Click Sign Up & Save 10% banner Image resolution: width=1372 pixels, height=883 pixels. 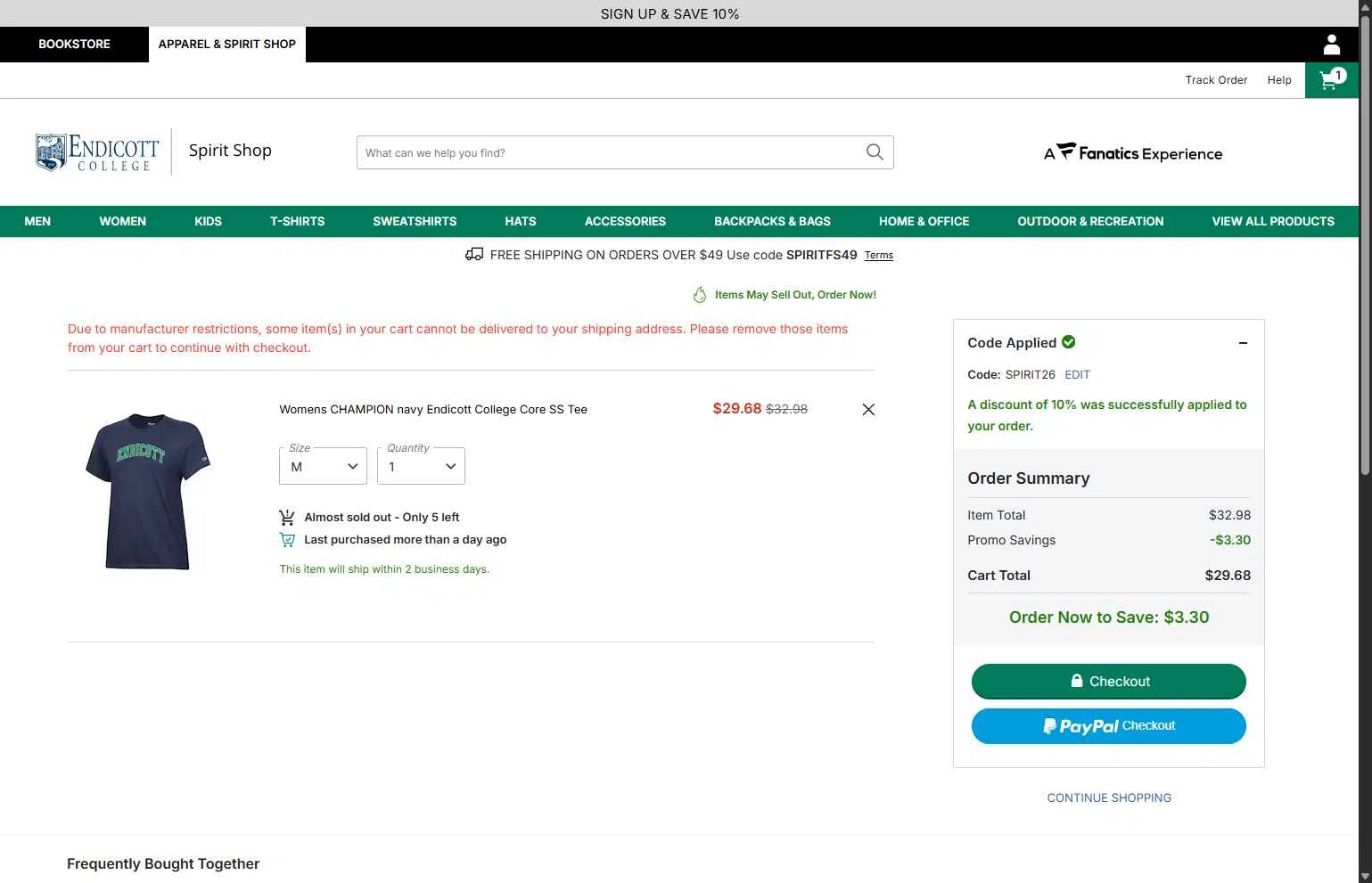[x=670, y=13]
